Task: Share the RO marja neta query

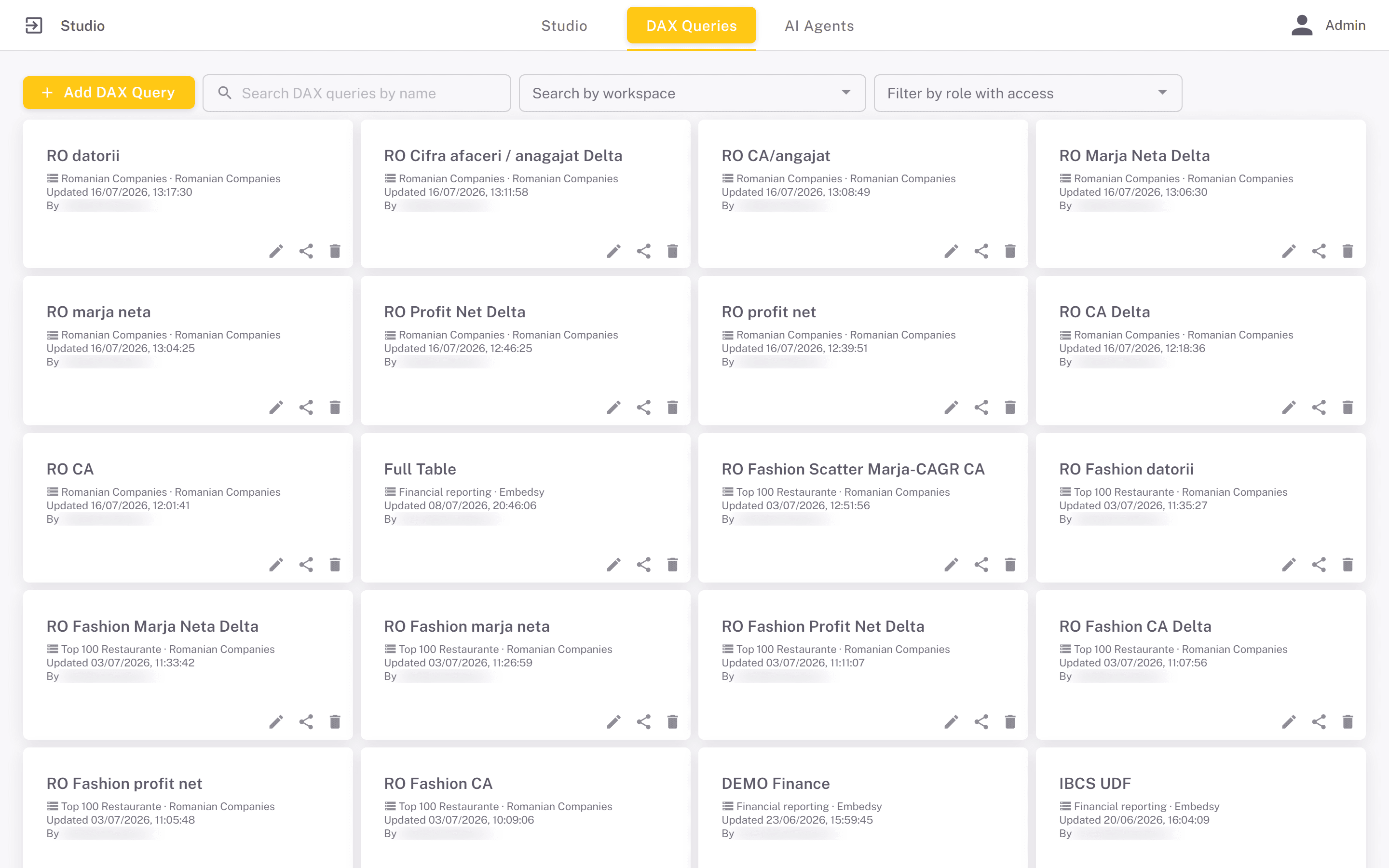Action: [x=306, y=407]
